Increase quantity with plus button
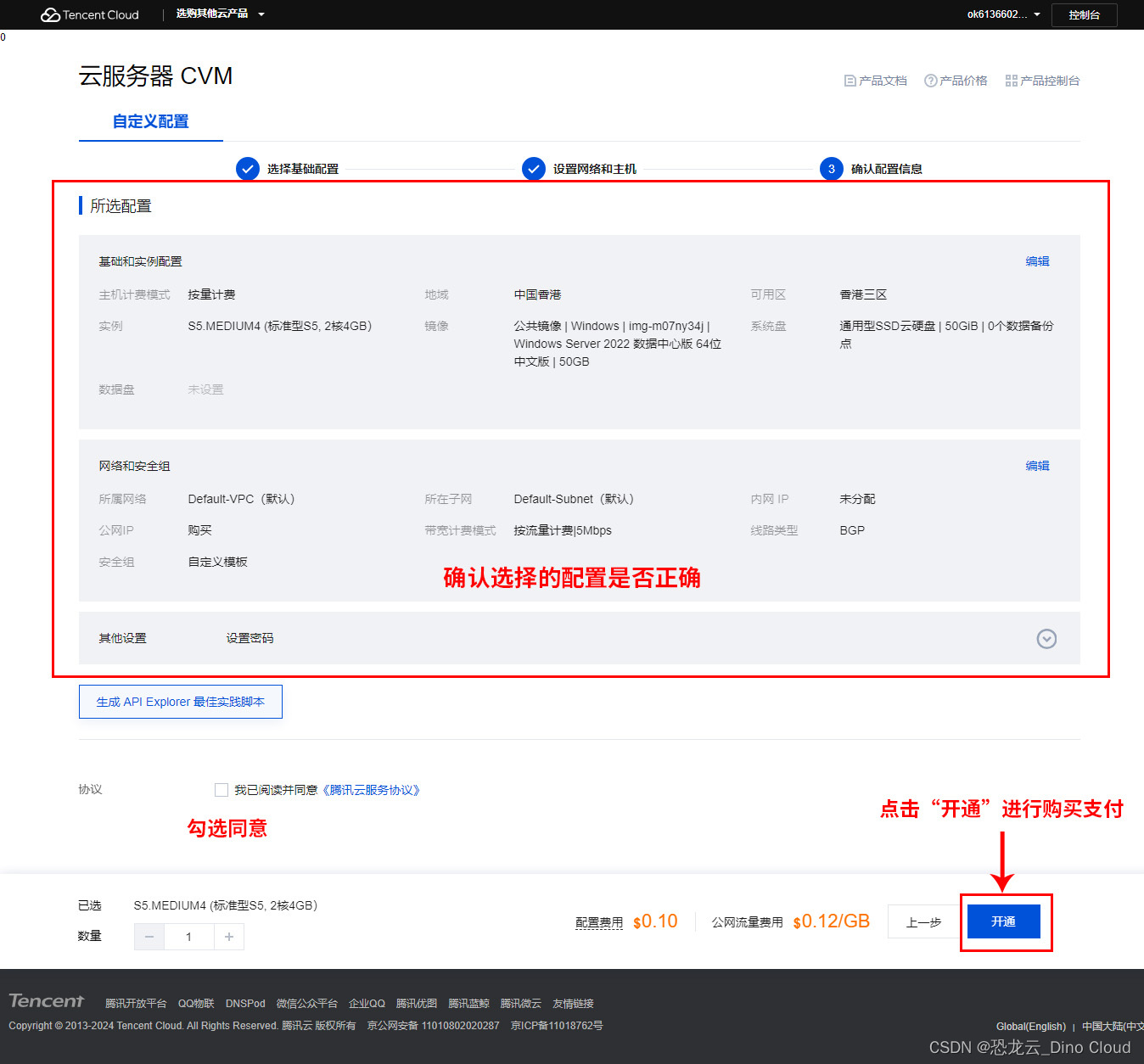Screen dimensions: 1144x1064 (x=229, y=937)
